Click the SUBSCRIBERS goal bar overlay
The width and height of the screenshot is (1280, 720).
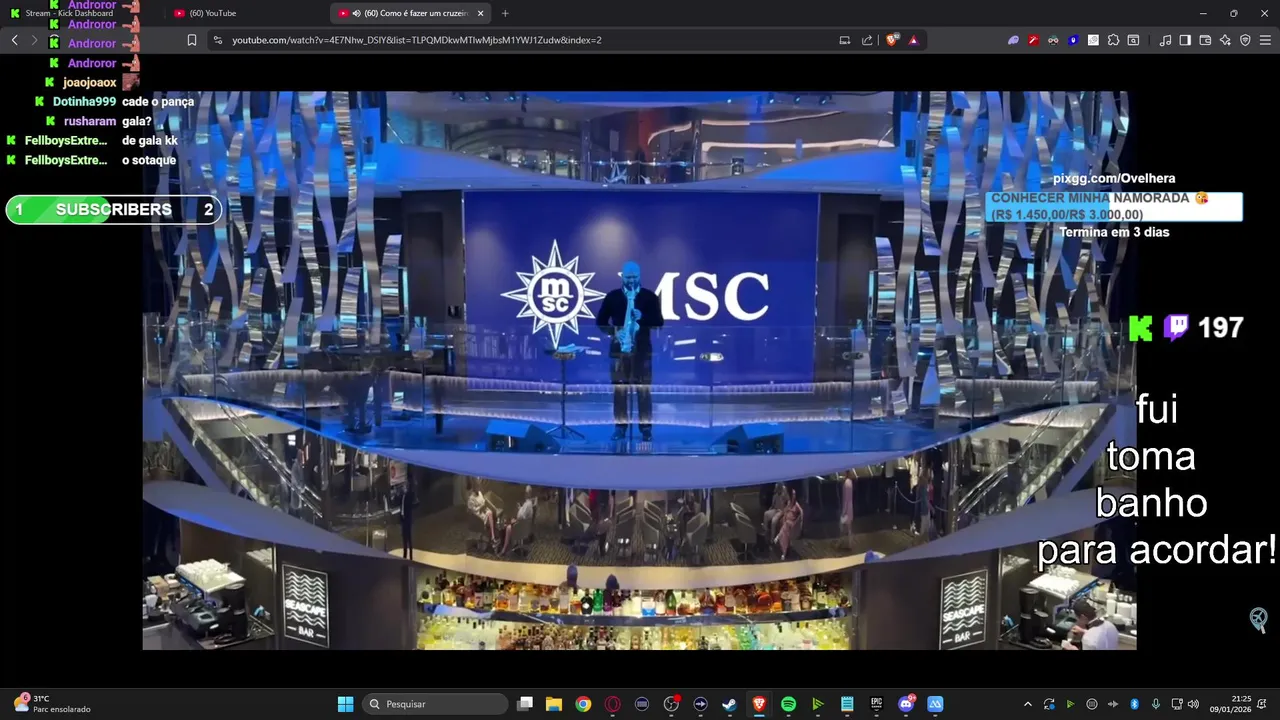[x=114, y=210]
